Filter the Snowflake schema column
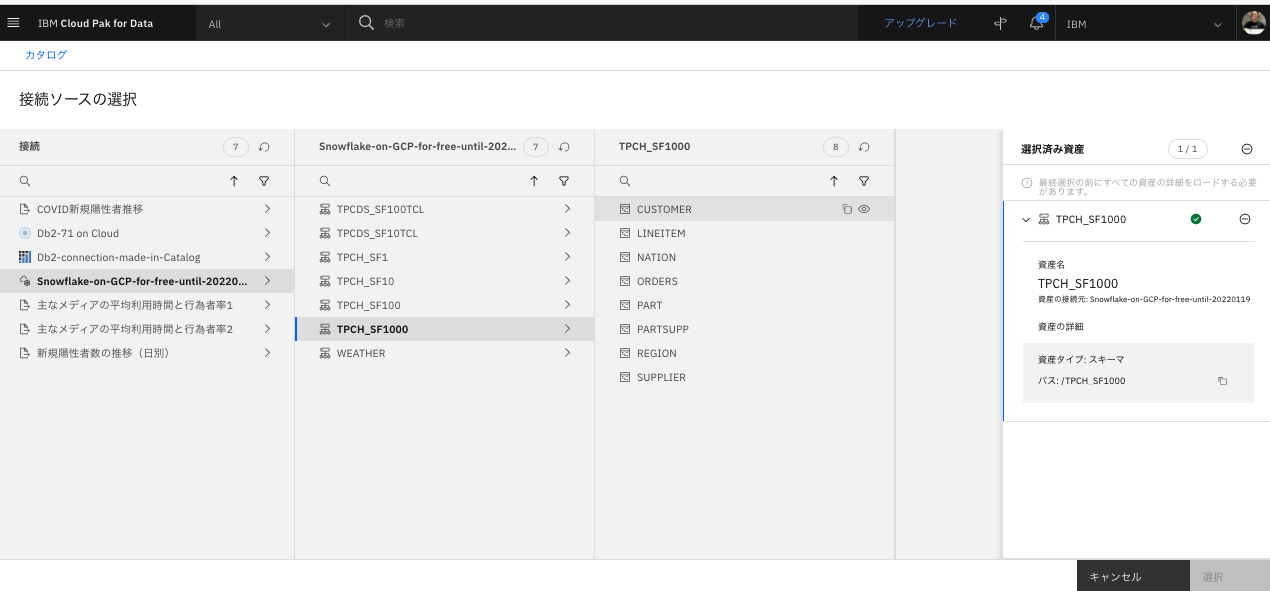1270x591 pixels. click(x=564, y=181)
